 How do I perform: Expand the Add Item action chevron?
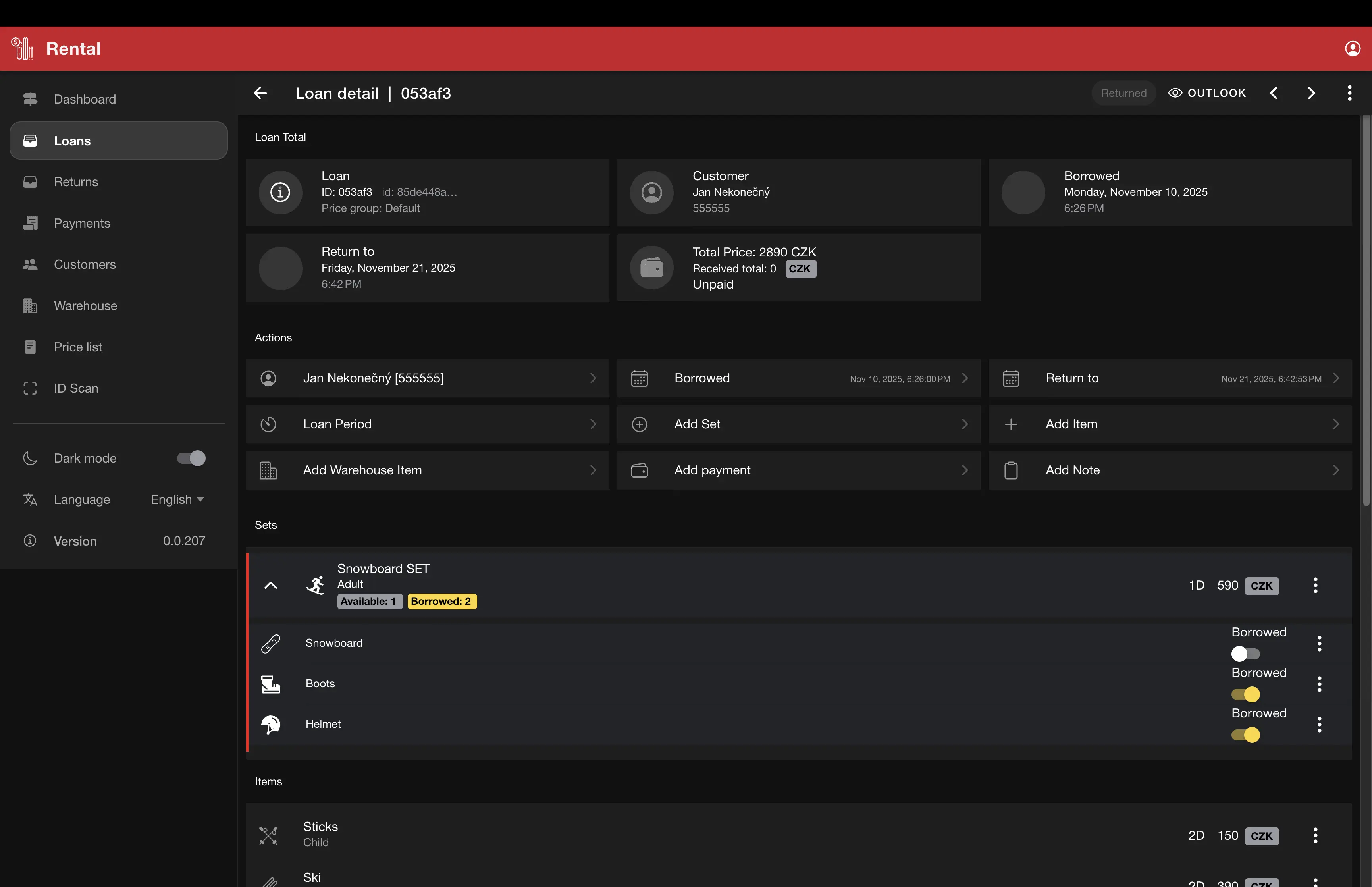[x=1336, y=424]
